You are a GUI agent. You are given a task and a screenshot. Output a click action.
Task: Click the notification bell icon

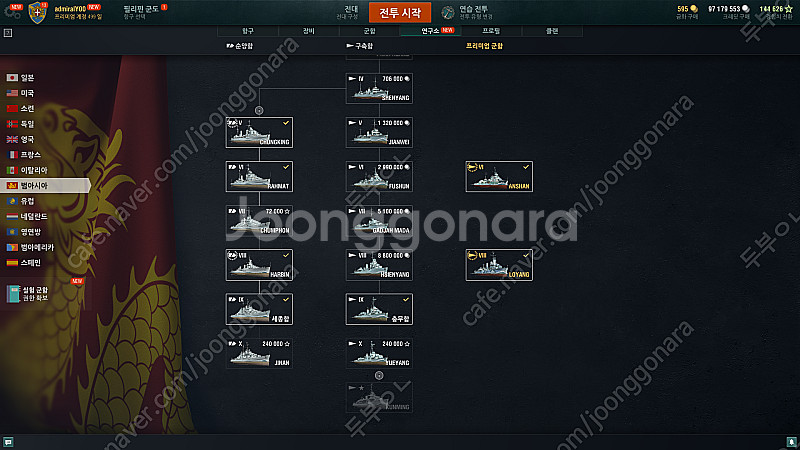click(x=791, y=442)
